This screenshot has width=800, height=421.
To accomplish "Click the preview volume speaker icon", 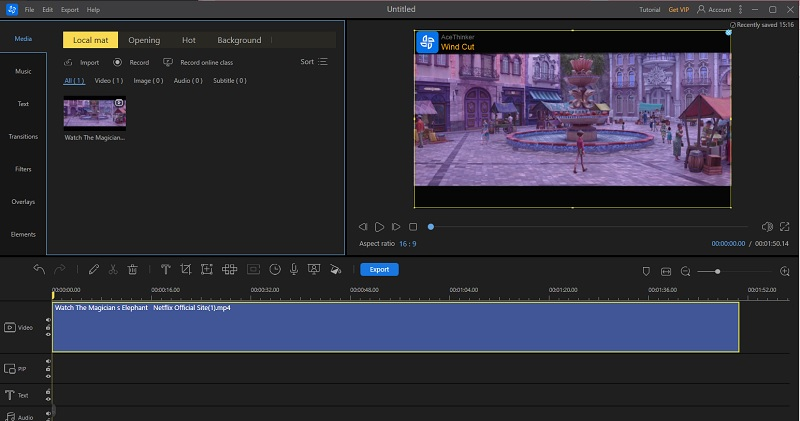I will [767, 227].
